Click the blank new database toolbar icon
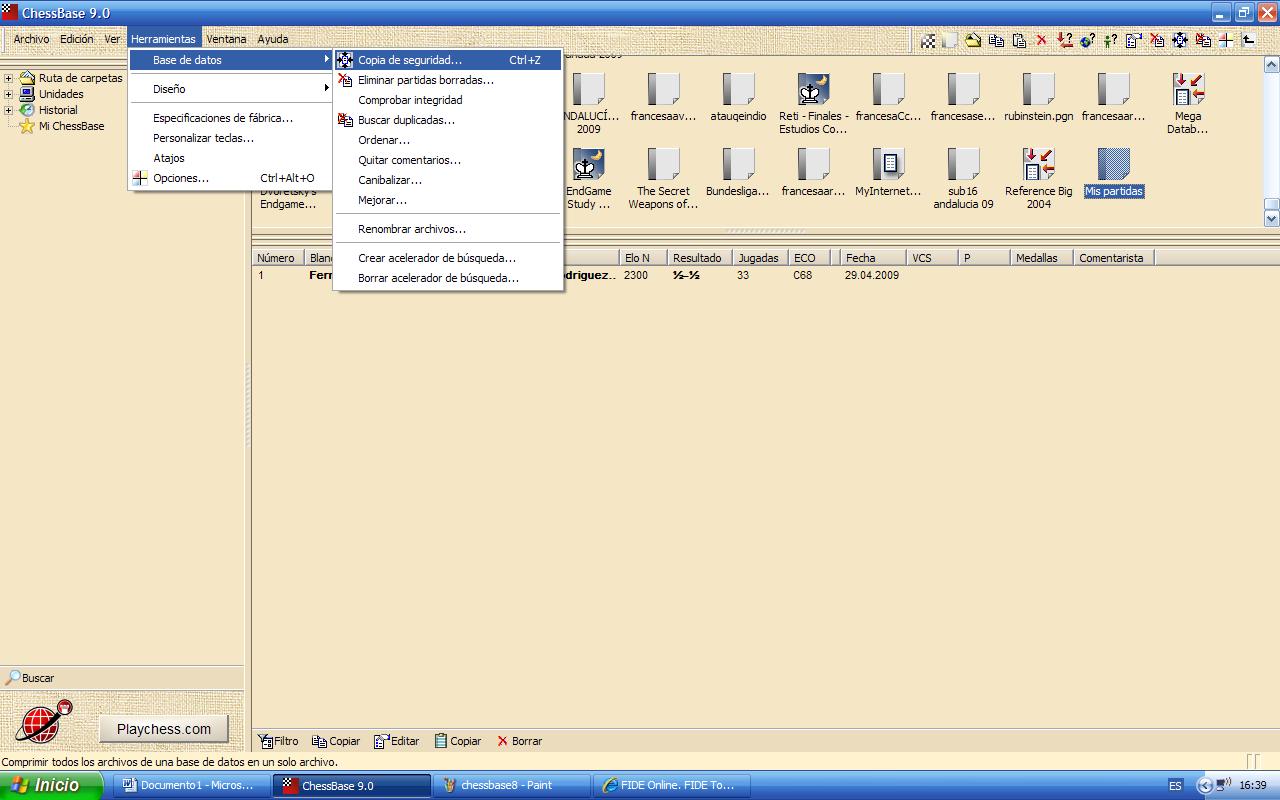 950,40
